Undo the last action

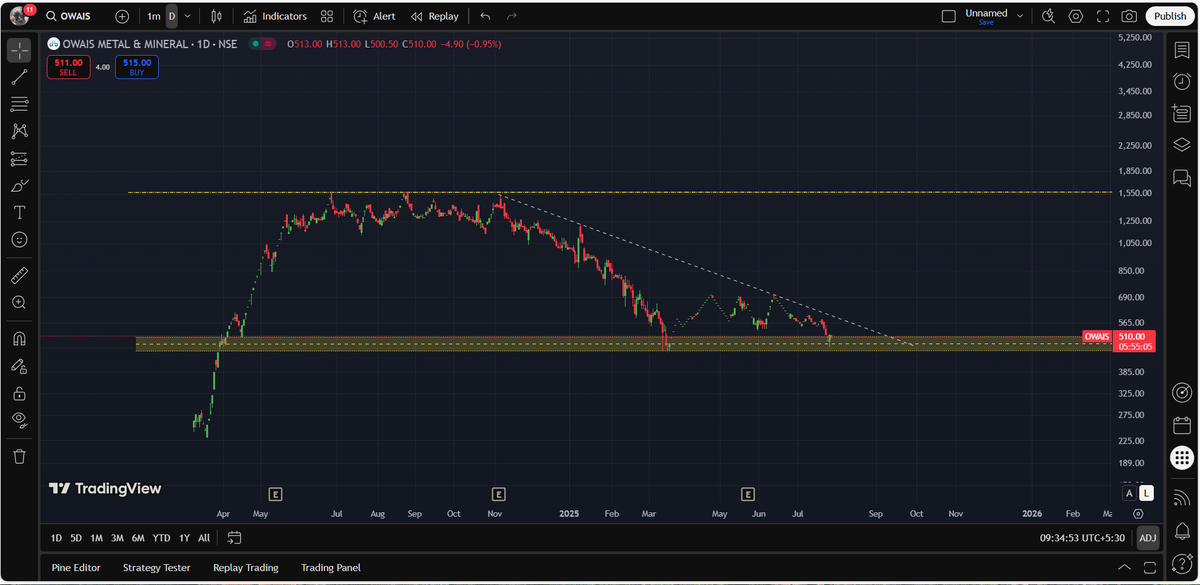485,16
